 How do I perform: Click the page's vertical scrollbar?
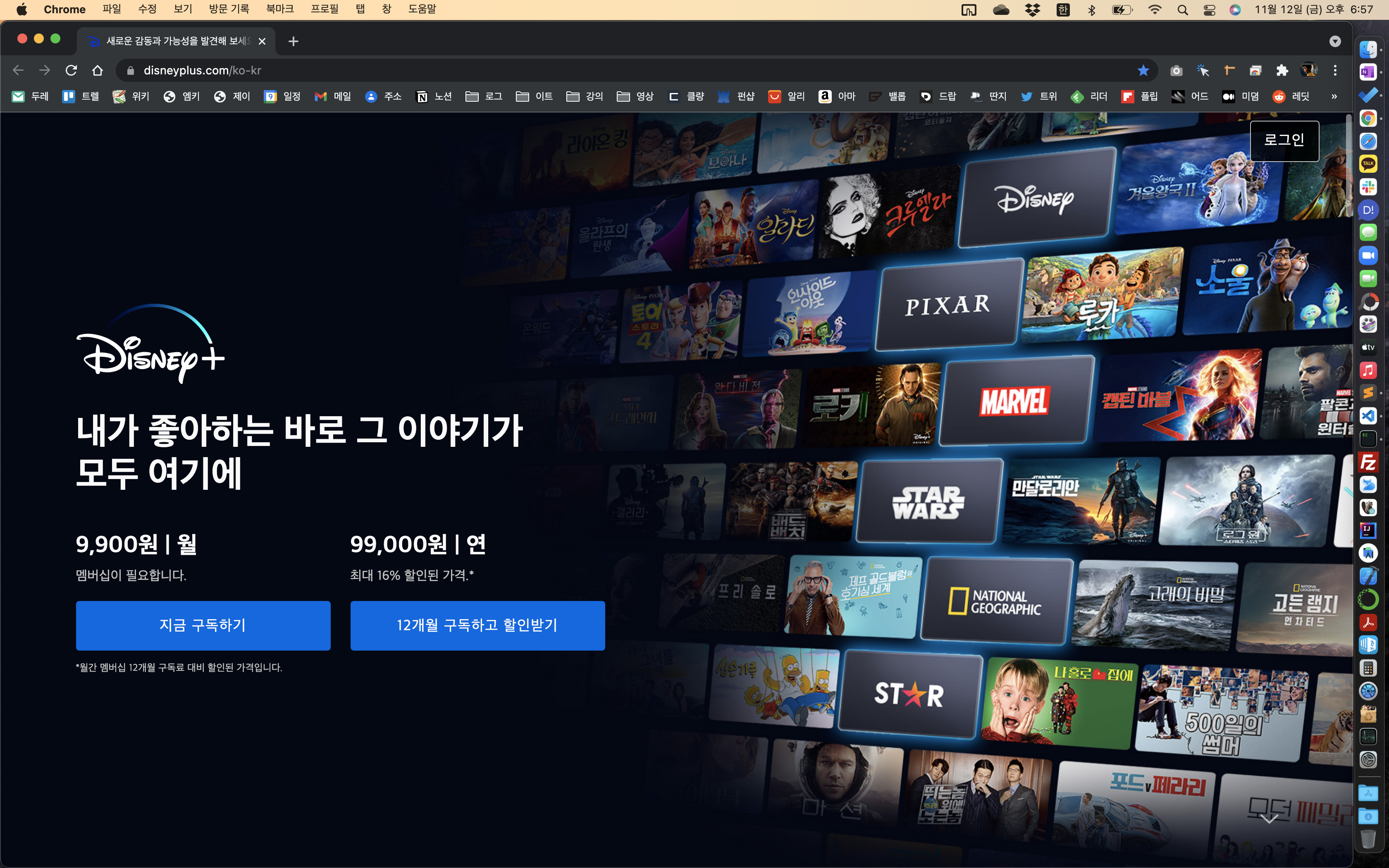tap(1348, 167)
